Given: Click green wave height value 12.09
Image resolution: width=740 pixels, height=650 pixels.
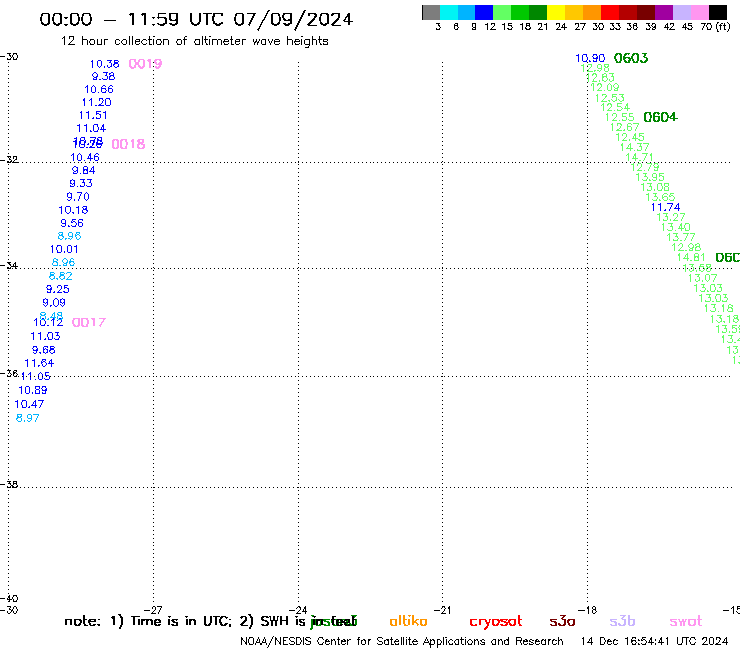Looking at the screenshot, I should (605, 87).
